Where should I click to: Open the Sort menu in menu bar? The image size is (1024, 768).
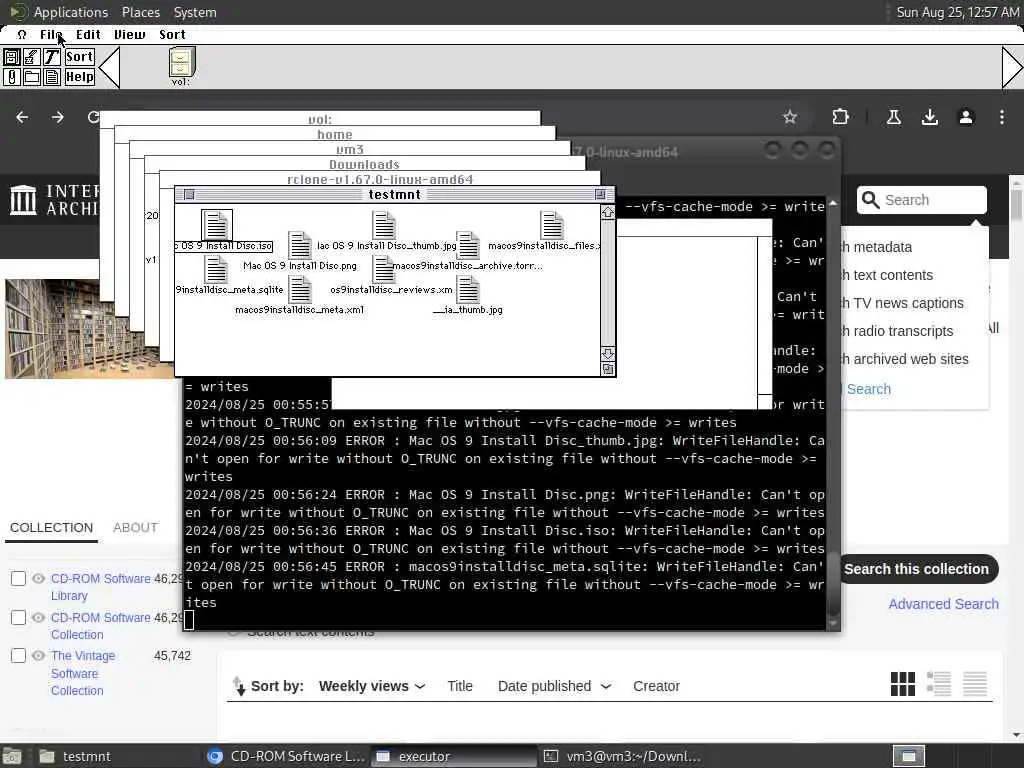[172, 35]
